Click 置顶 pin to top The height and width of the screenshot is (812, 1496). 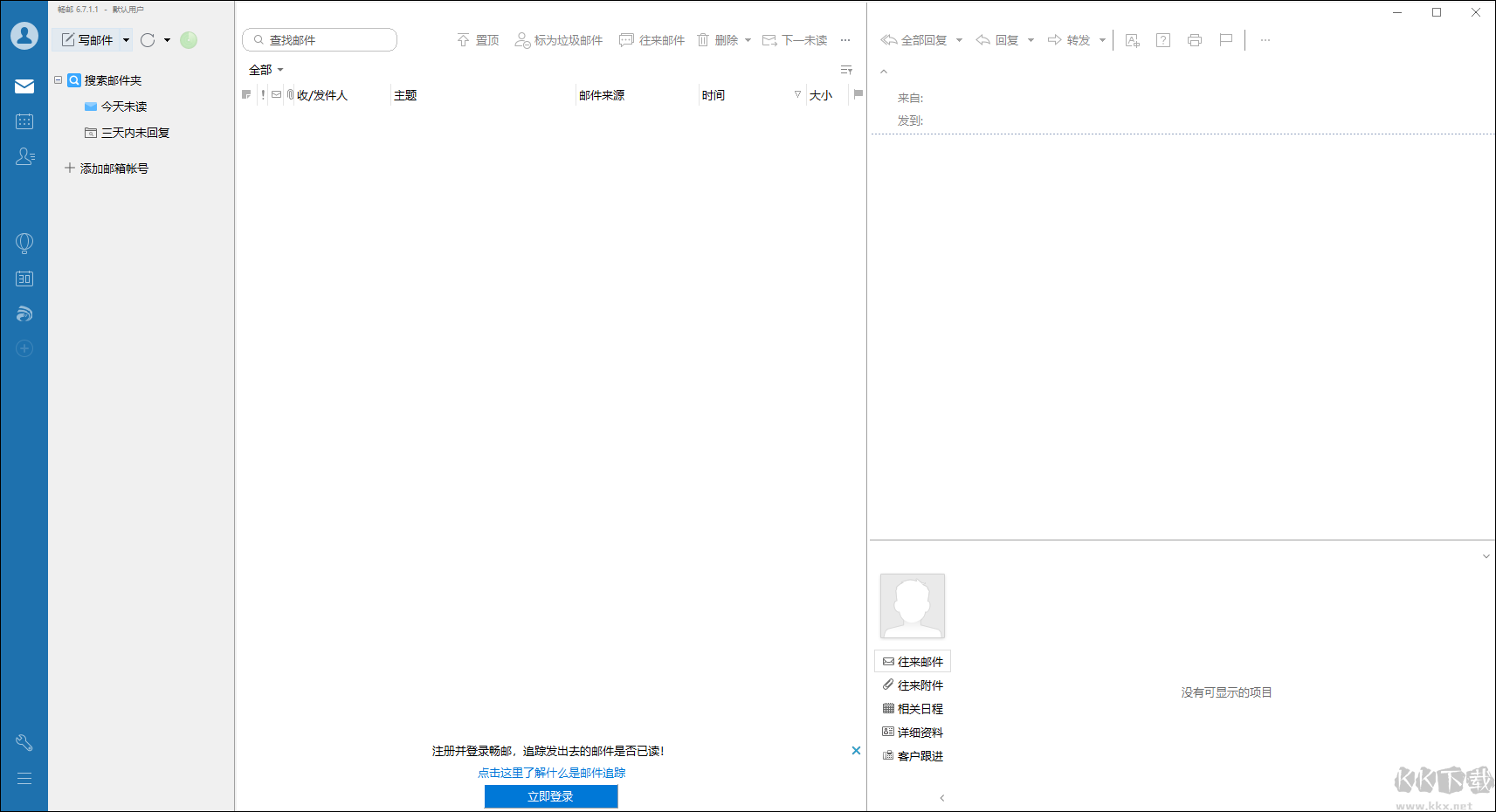point(478,40)
